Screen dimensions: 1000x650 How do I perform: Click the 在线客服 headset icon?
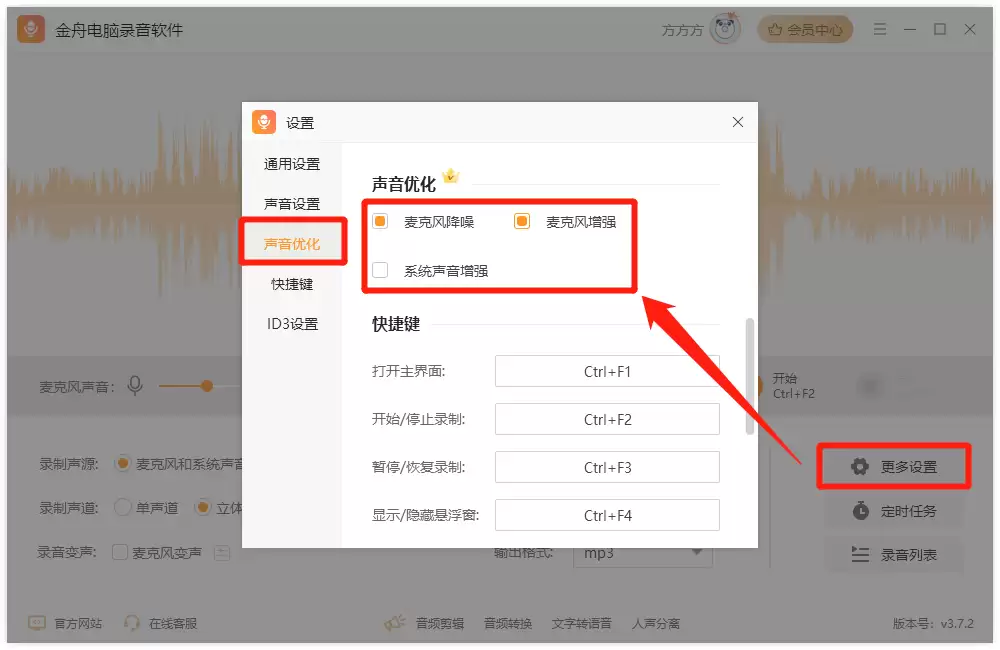(x=131, y=623)
